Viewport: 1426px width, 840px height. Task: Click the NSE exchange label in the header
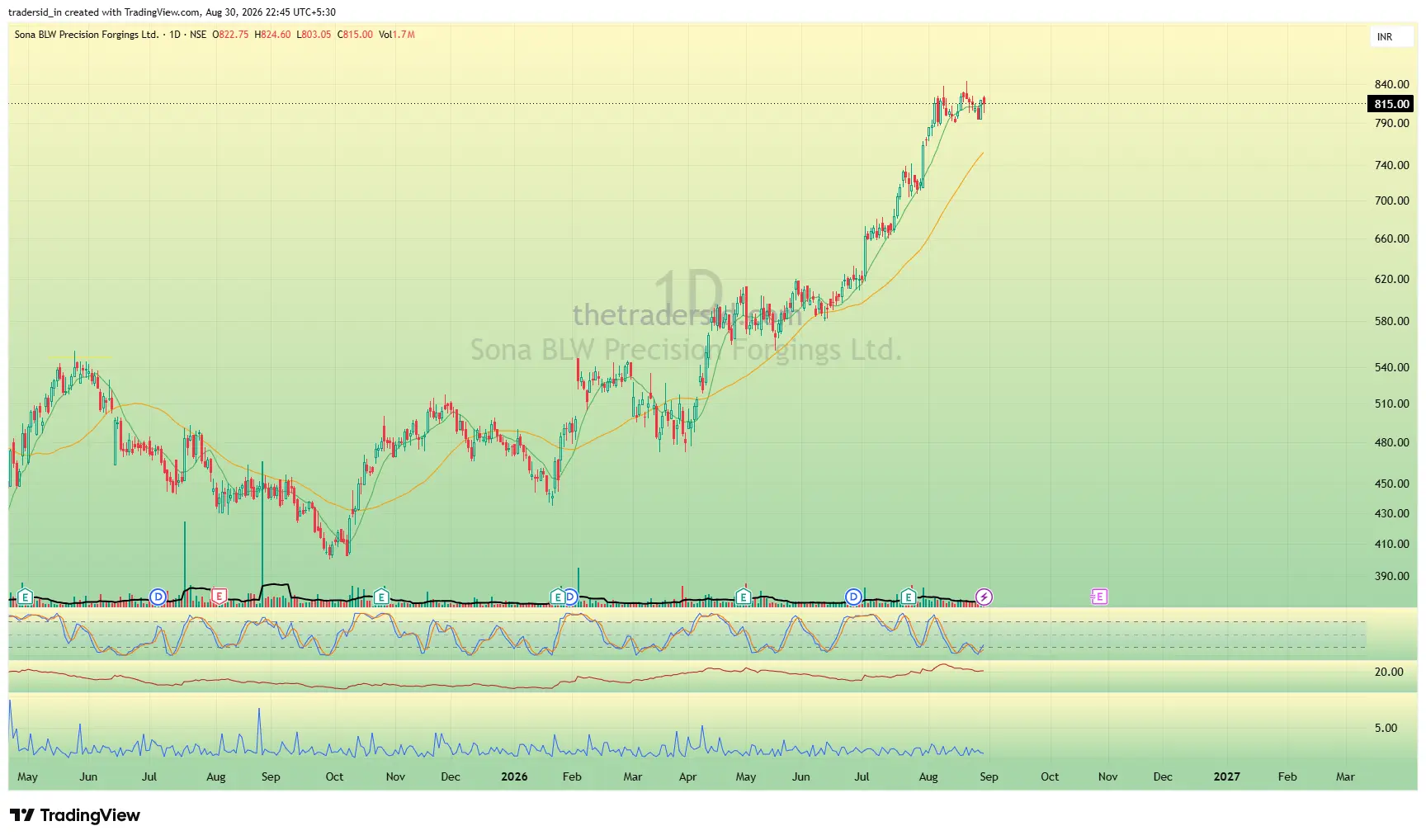pos(198,35)
